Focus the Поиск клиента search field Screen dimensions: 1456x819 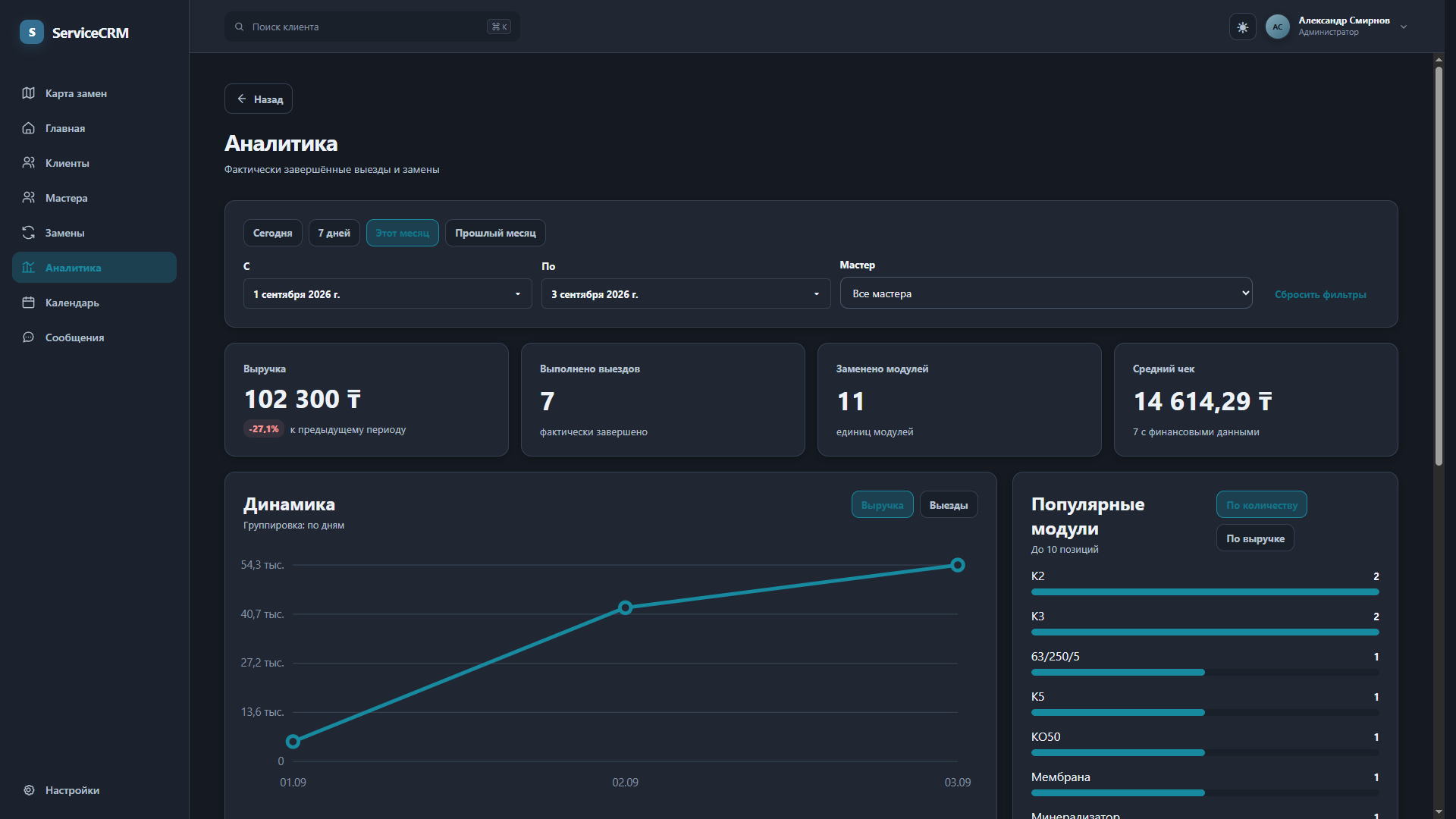(372, 27)
